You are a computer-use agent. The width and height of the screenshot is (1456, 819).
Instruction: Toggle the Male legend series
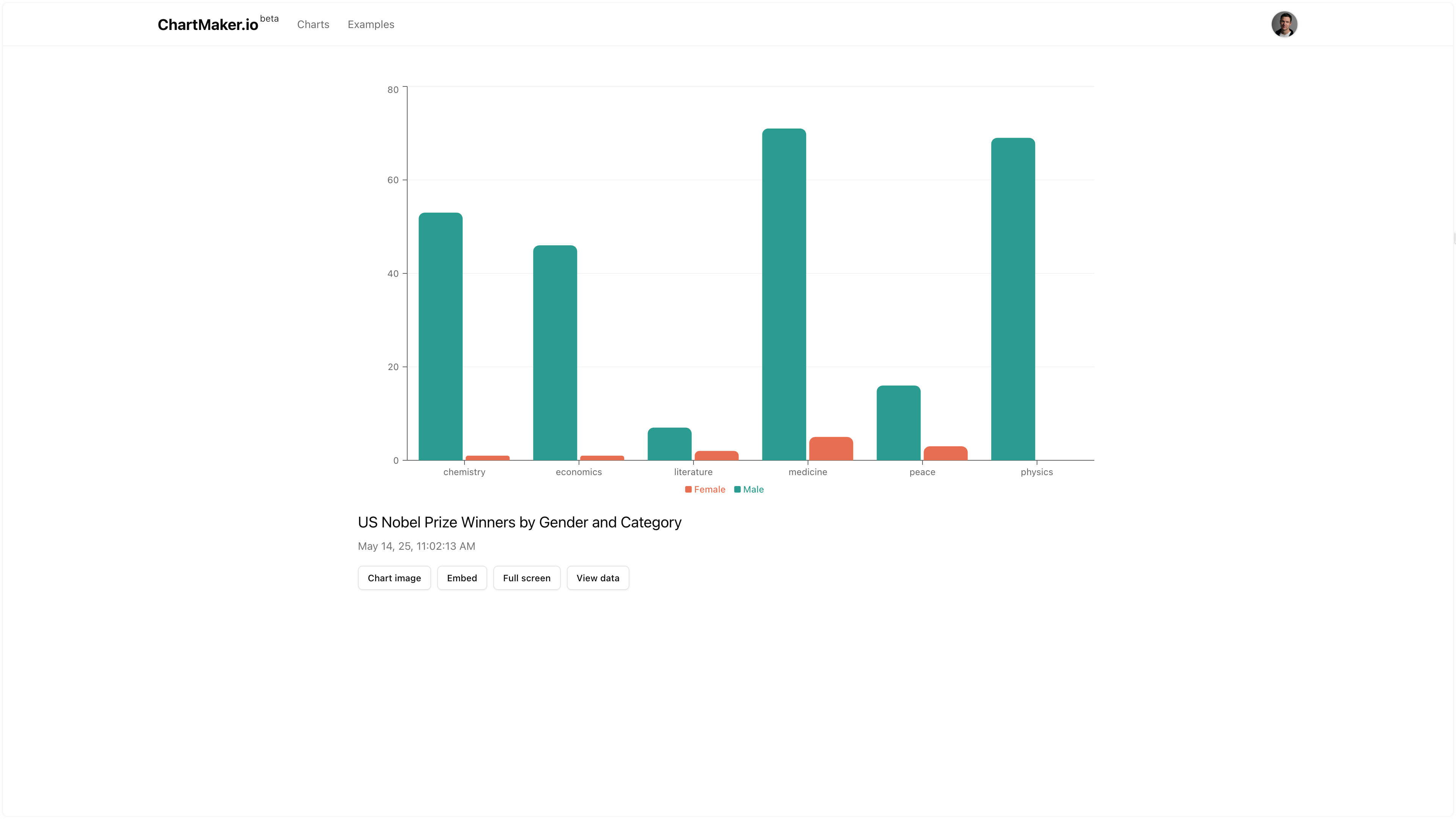point(753,490)
